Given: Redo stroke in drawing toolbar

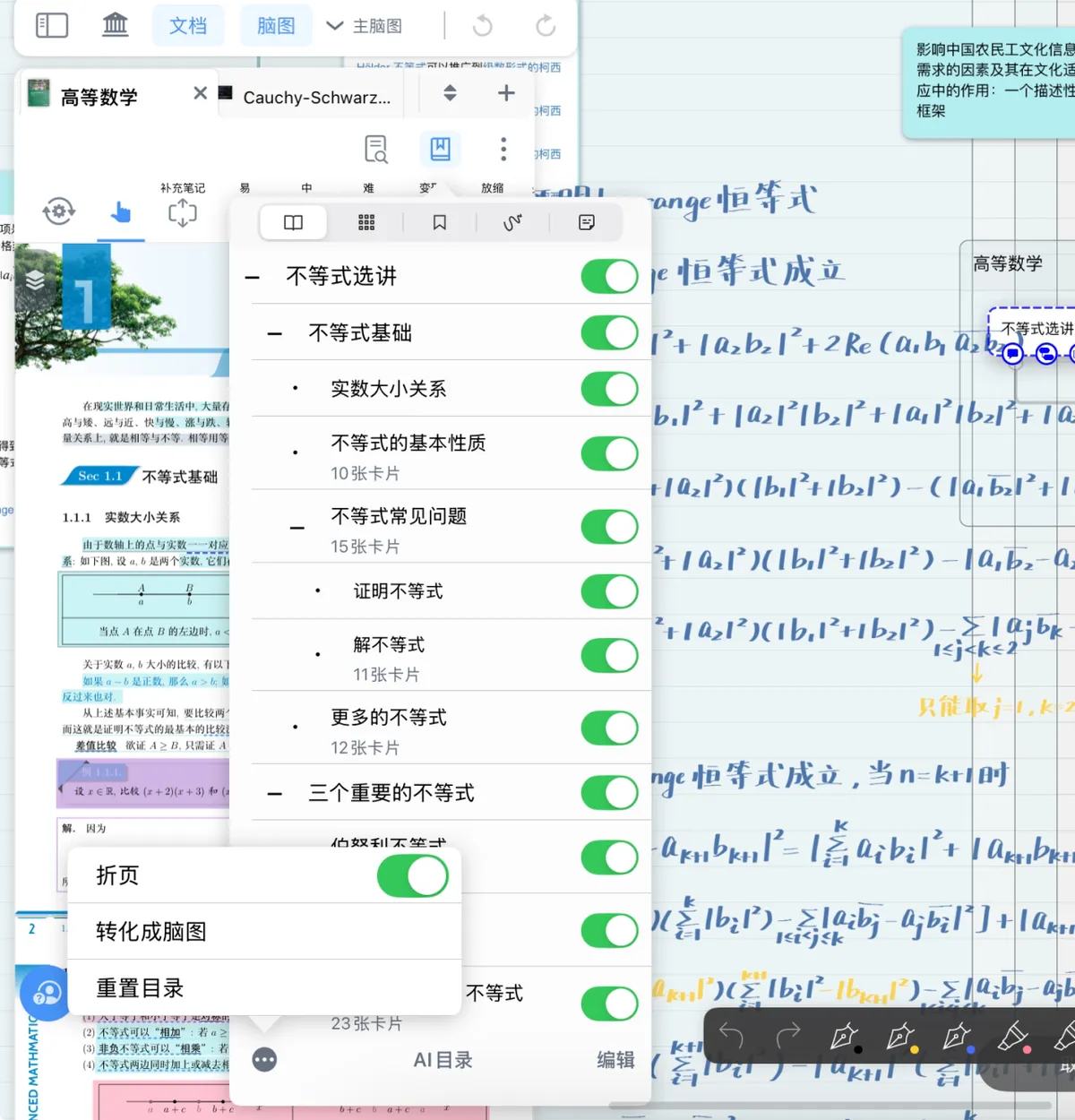Looking at the screenshot, I should [788, 1037].
